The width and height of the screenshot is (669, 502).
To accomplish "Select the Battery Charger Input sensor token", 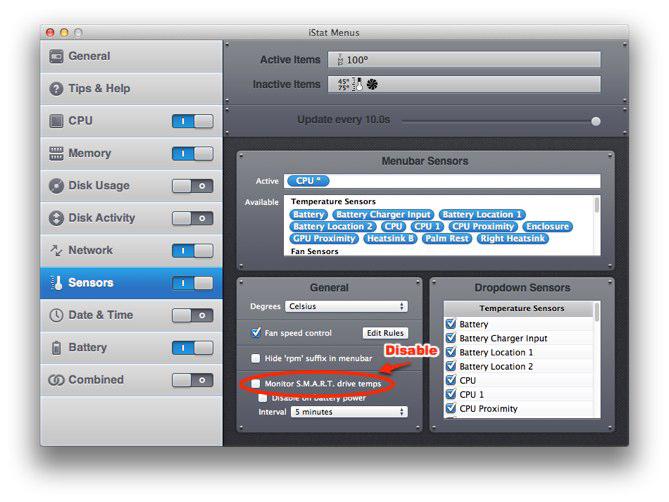I will point(383,215).
